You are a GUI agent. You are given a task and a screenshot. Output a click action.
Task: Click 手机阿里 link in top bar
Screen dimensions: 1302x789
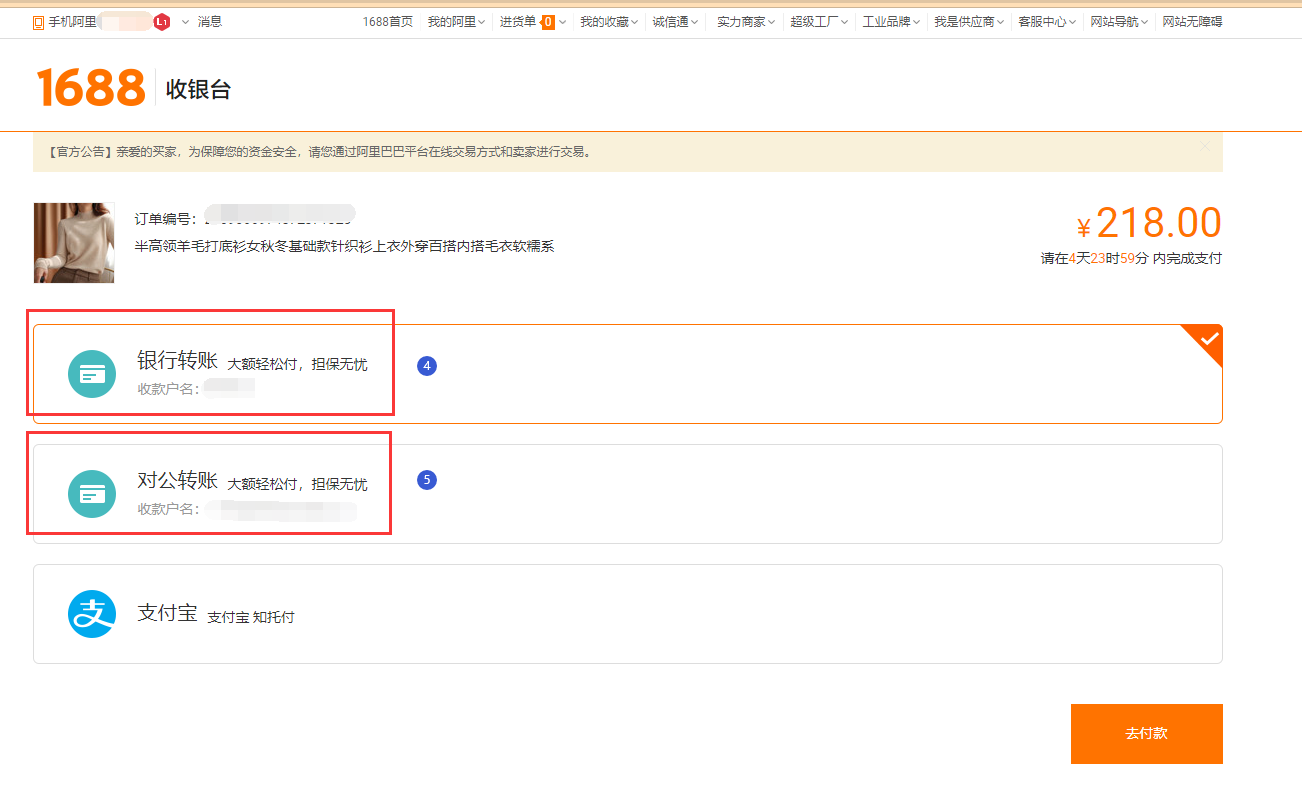[73, 22]
